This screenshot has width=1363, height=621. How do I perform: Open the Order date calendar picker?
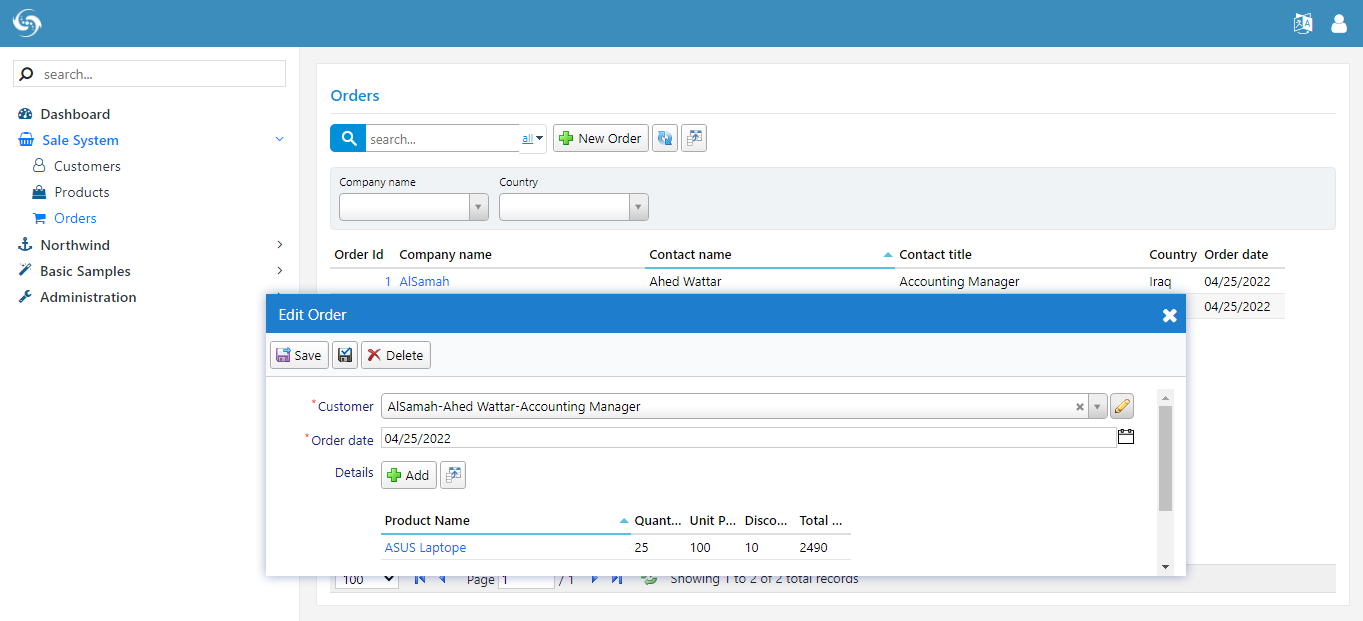click(x=1126, y=437)
